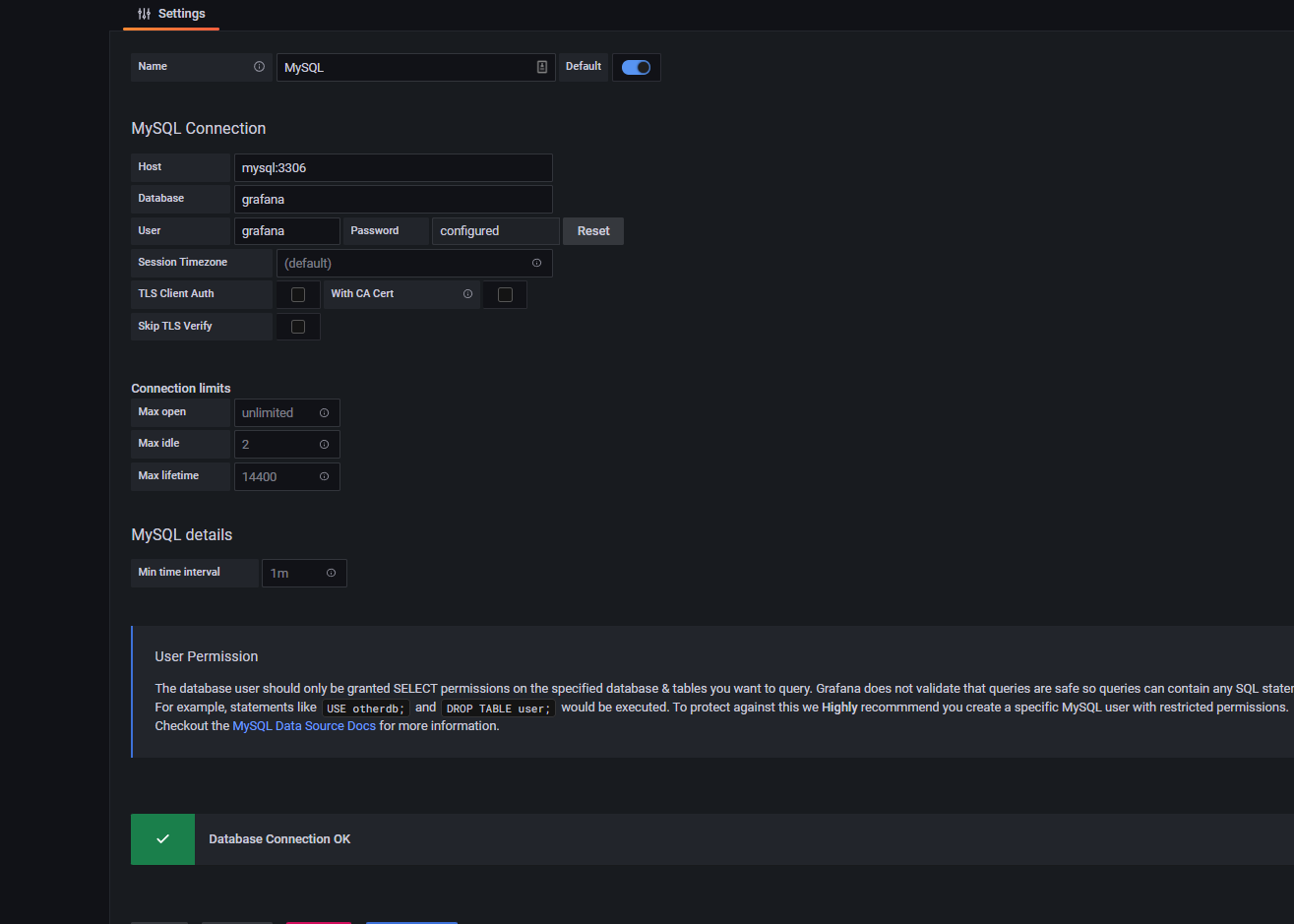Edit the Max idle field
The image size is (1294, 924).
(x=287, y=444)
